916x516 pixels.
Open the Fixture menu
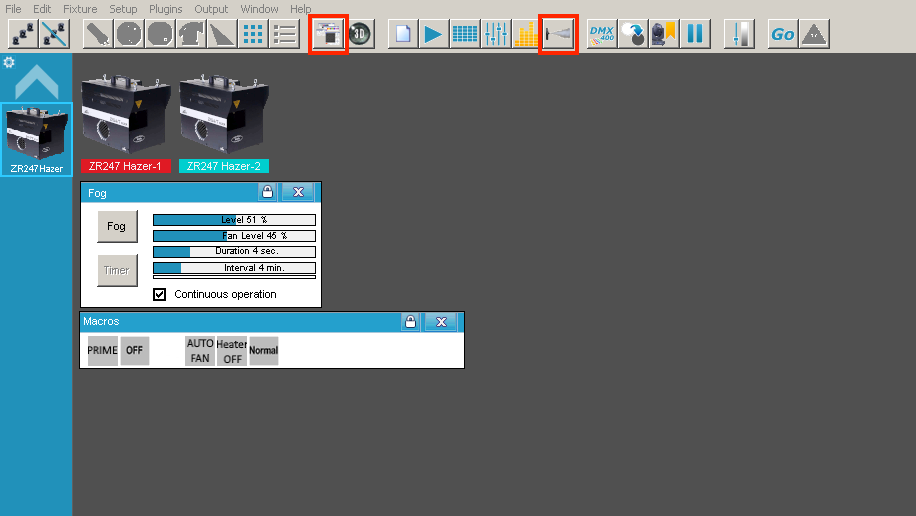tap(80, 9)
